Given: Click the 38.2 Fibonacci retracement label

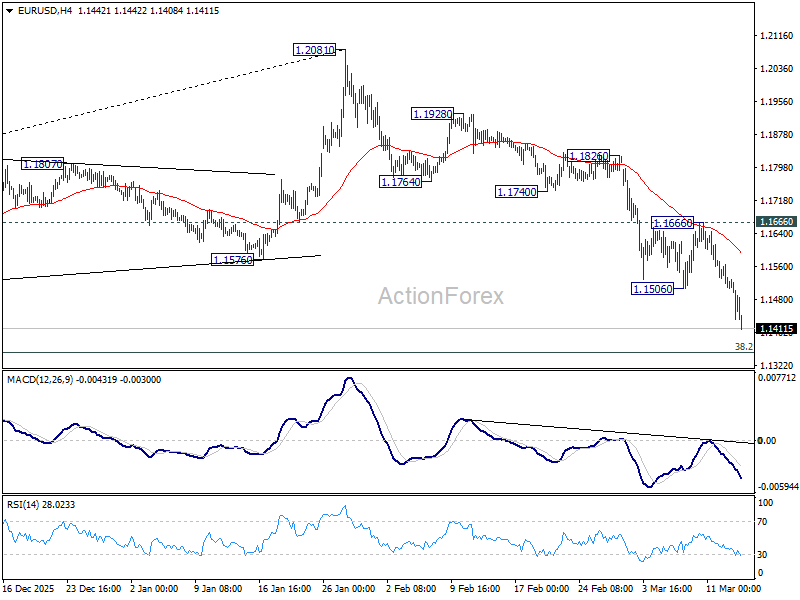Looking at the screenshot, I should (x=742, y=347).
